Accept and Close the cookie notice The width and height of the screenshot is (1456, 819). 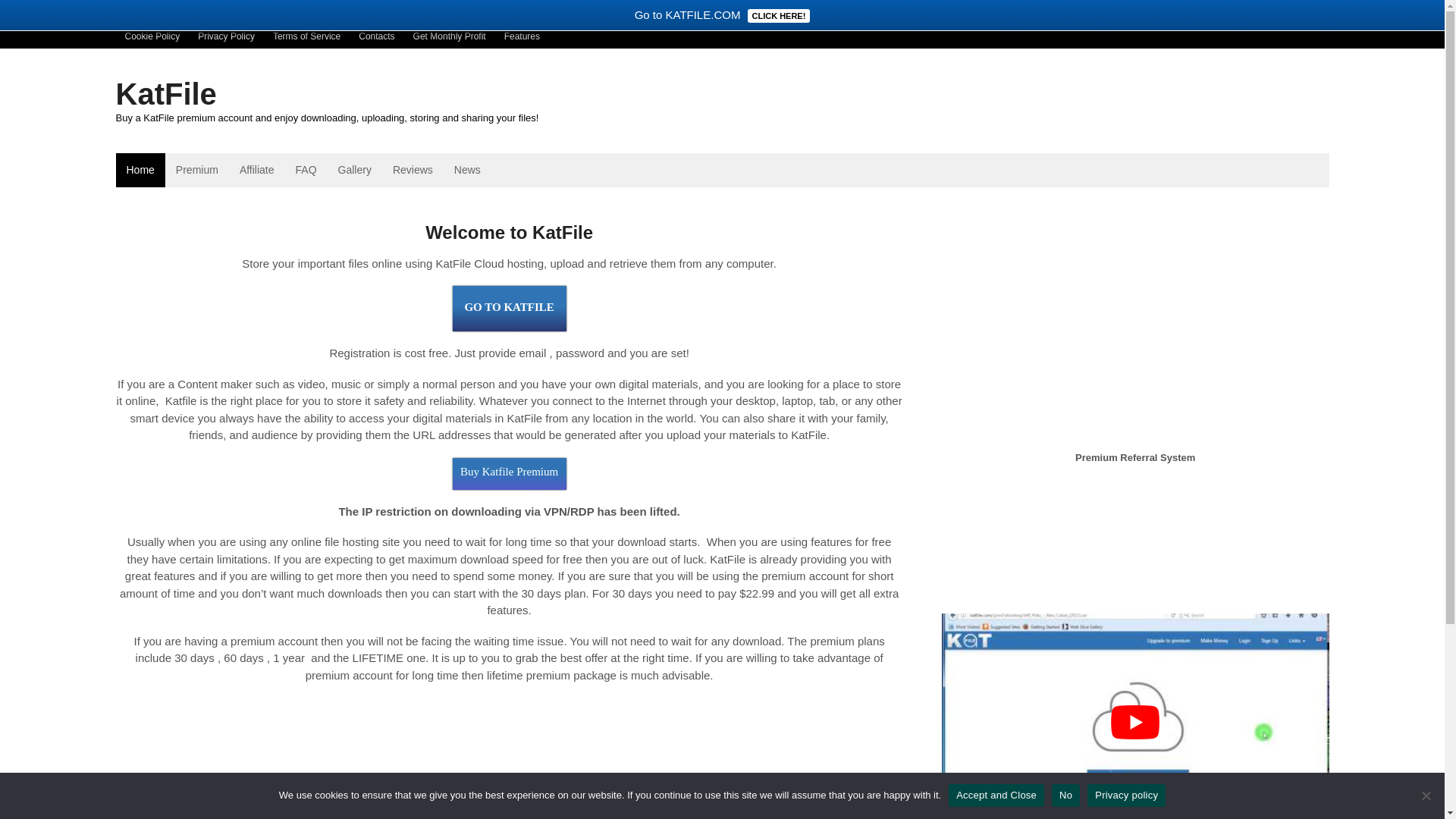coord(996,795)
